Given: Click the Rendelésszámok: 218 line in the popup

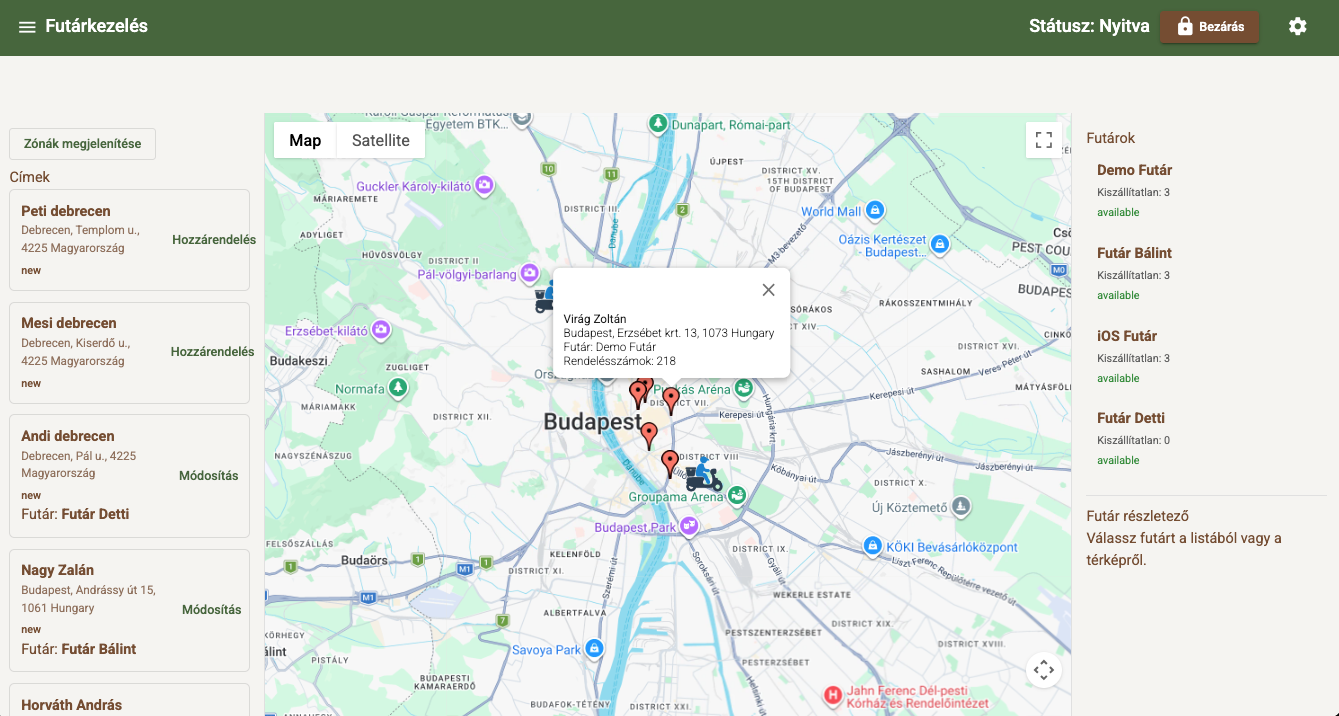Looking at the screenshot, I should (620, 361).
